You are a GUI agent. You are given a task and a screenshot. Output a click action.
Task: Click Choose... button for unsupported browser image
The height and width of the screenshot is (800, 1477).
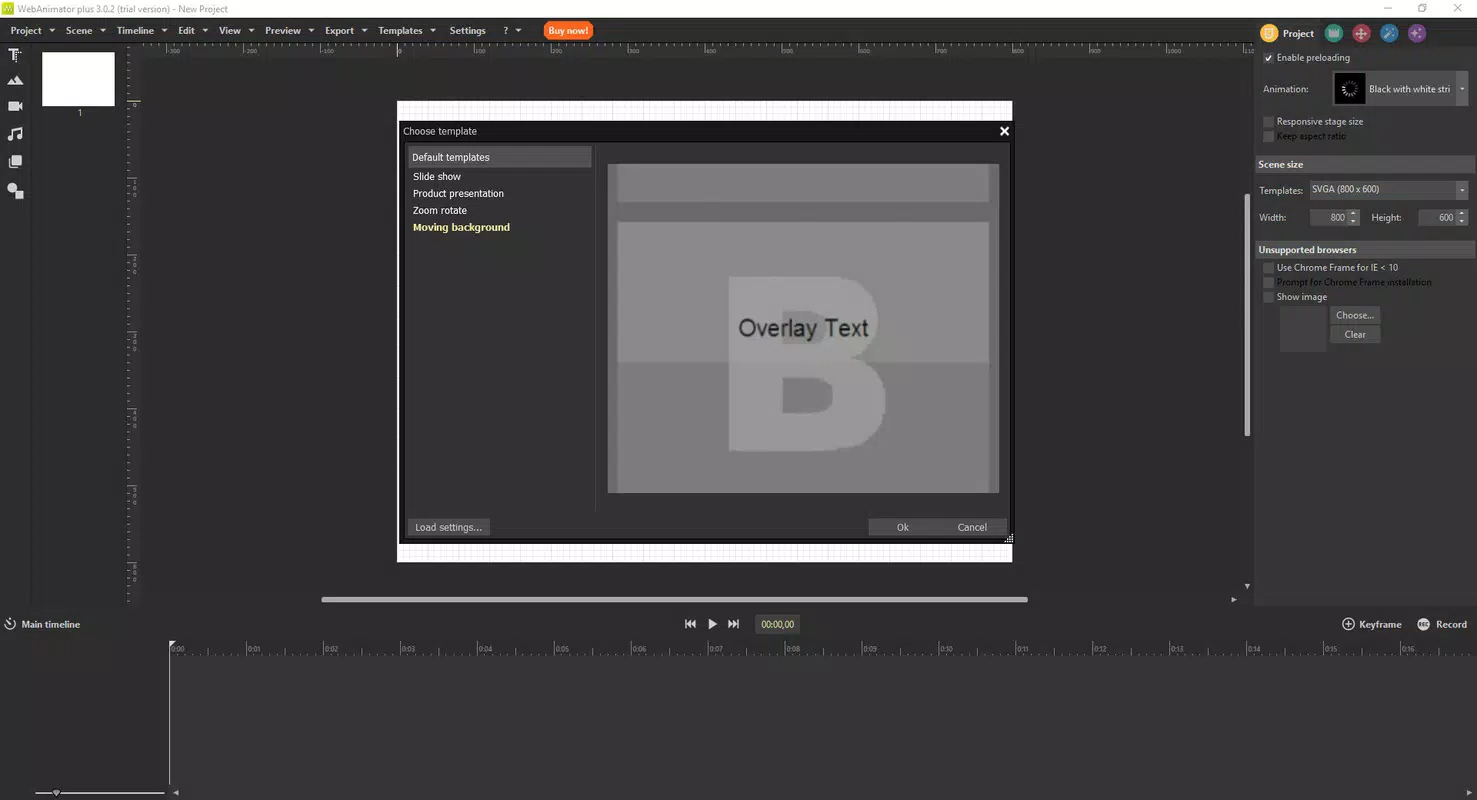coord(1355,315)
